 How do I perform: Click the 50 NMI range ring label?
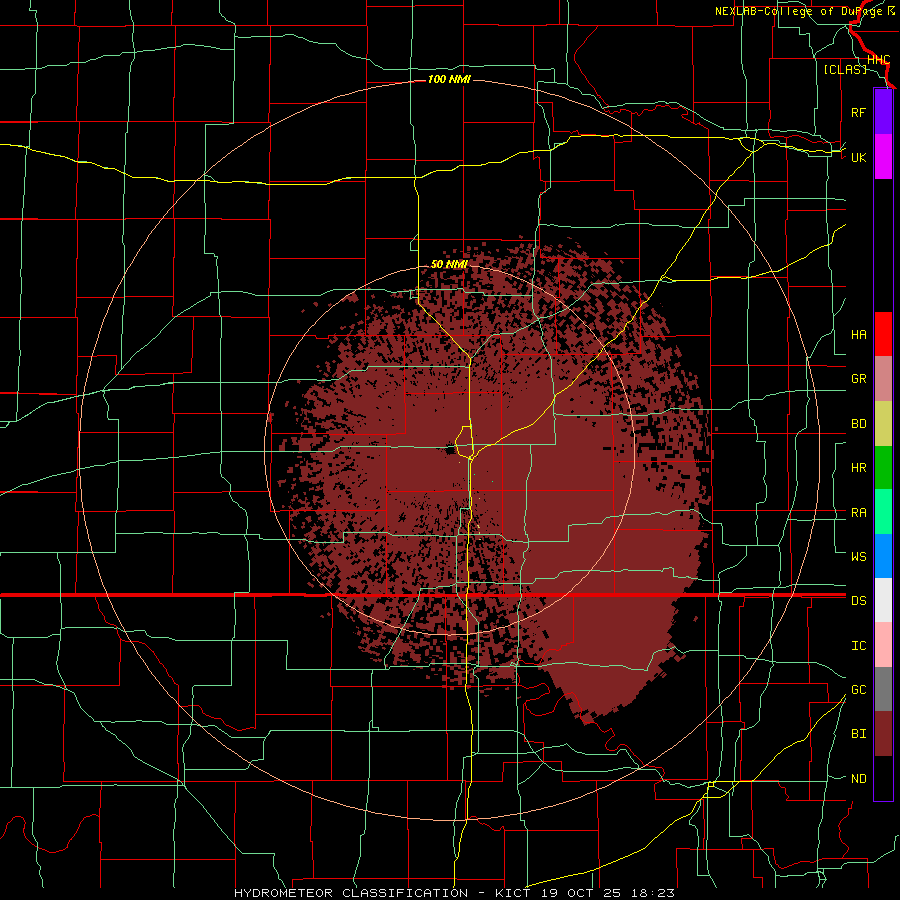point(449,264)
